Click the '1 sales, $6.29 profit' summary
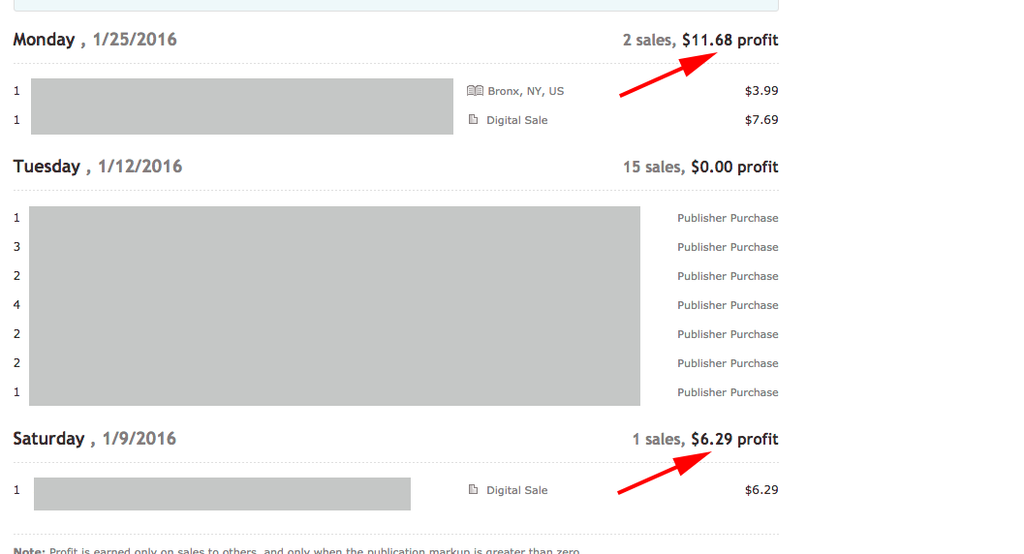Viewport: 1024px width, 554px height. [x=705, y=439]
